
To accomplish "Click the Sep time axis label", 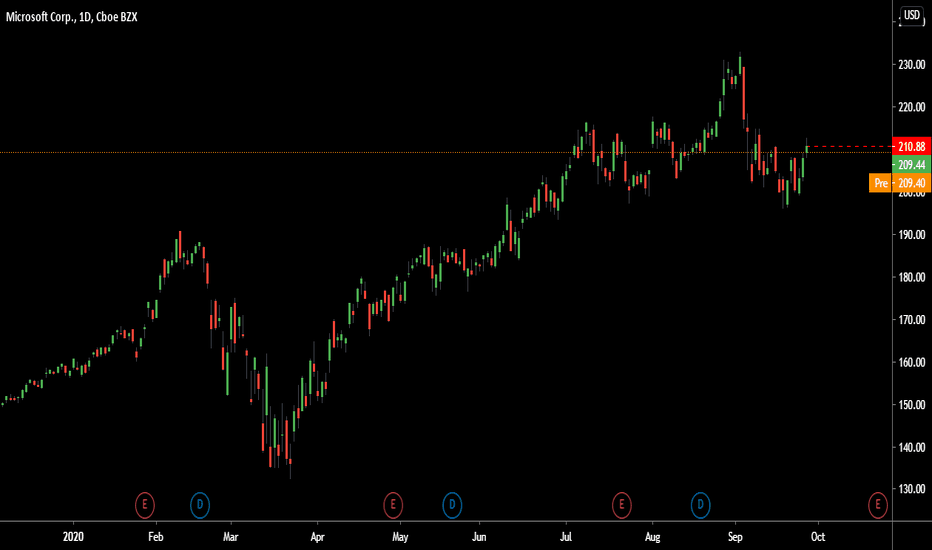I will point(735,537).
